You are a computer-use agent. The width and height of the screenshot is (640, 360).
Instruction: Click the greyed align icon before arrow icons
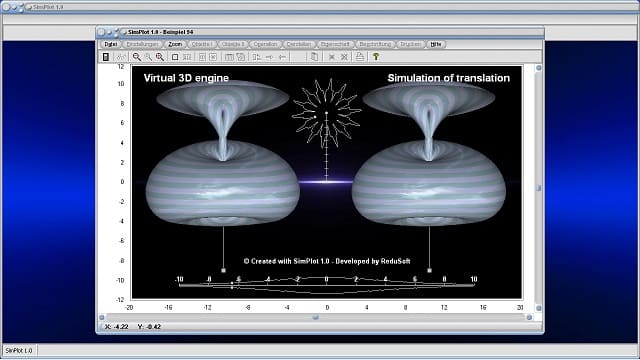coord(256,57)
